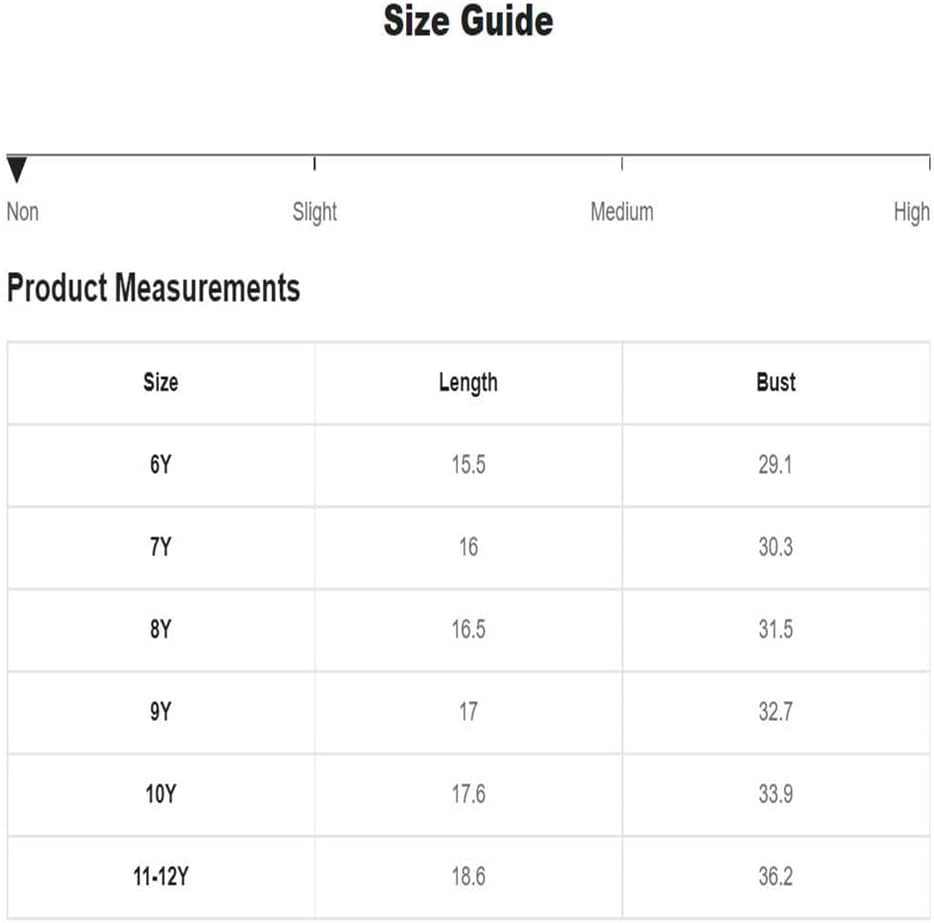The width and height of the screenshot is (934, 923).
Task: Select the 6Y size row
Action: (161, 465)
